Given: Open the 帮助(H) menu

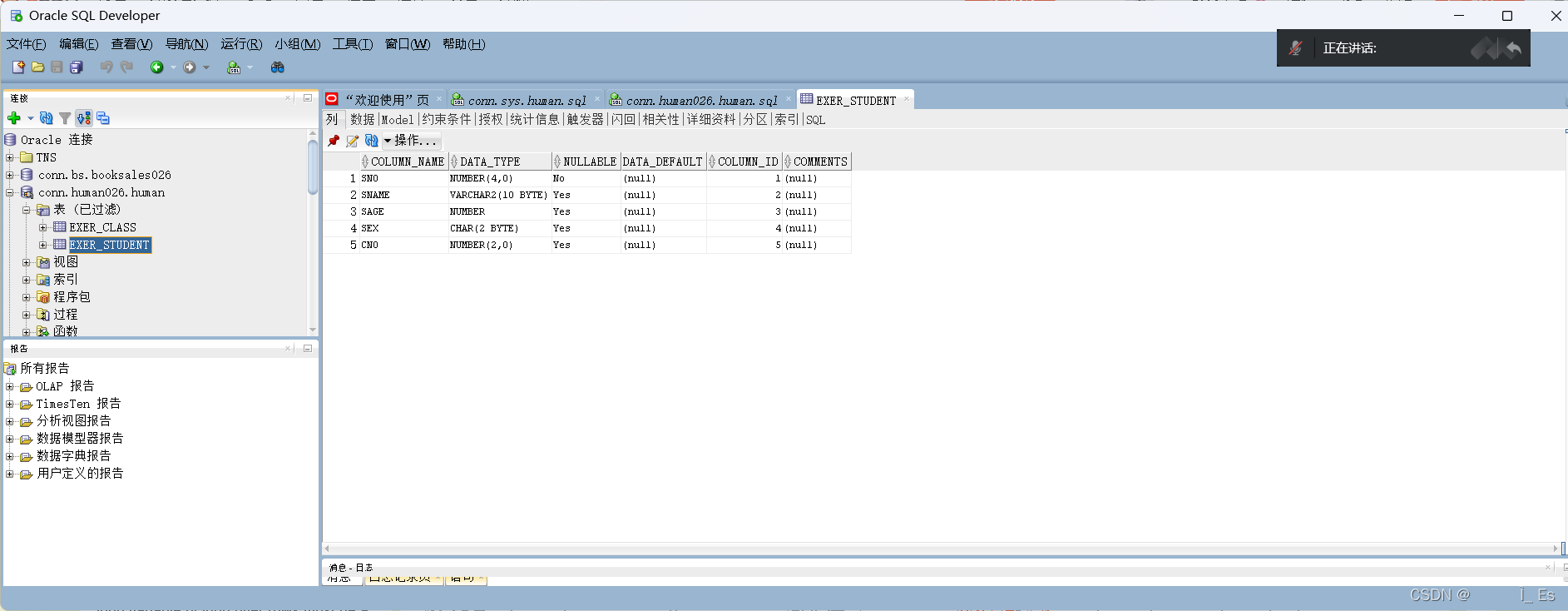Looking at the screenshot, I should pos(463,44).
